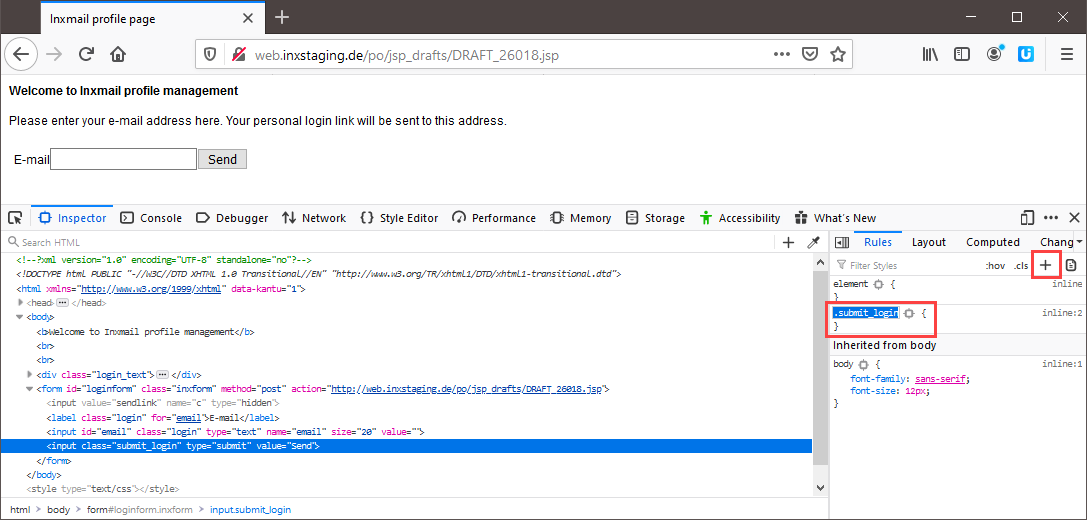Screen dimensions: 1087x520
Task: Open the Performance tab
Action: pyautogui.click(x=494, y=218)
